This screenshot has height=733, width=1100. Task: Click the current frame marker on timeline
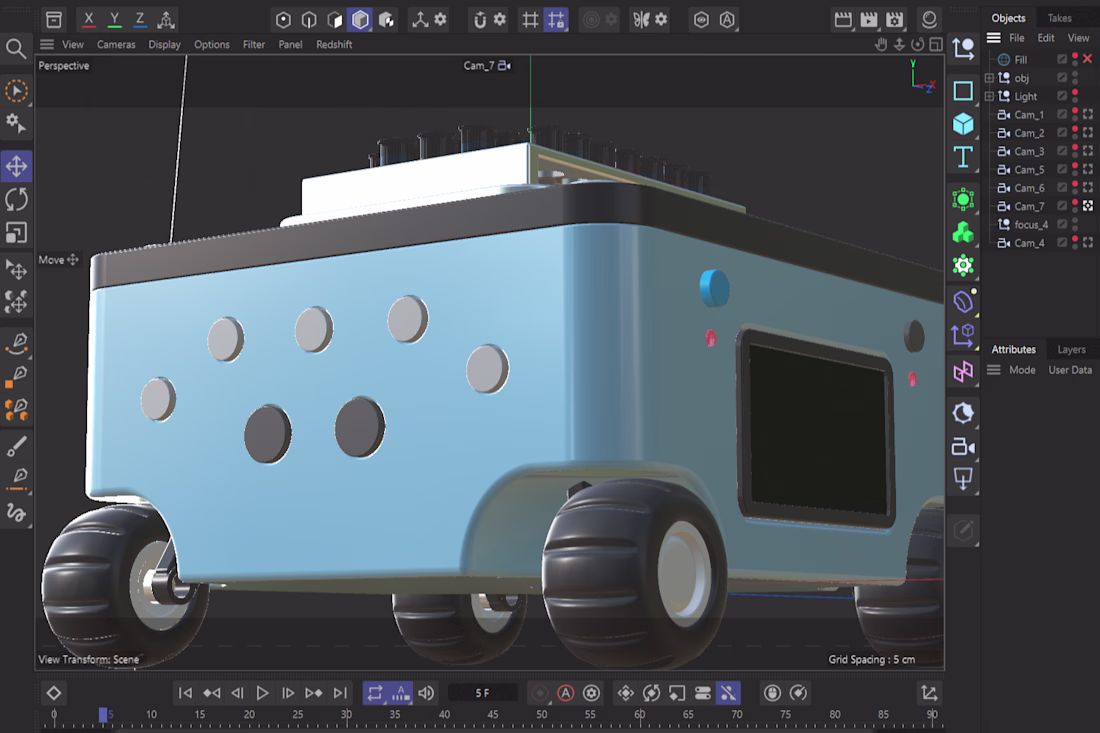103,715
